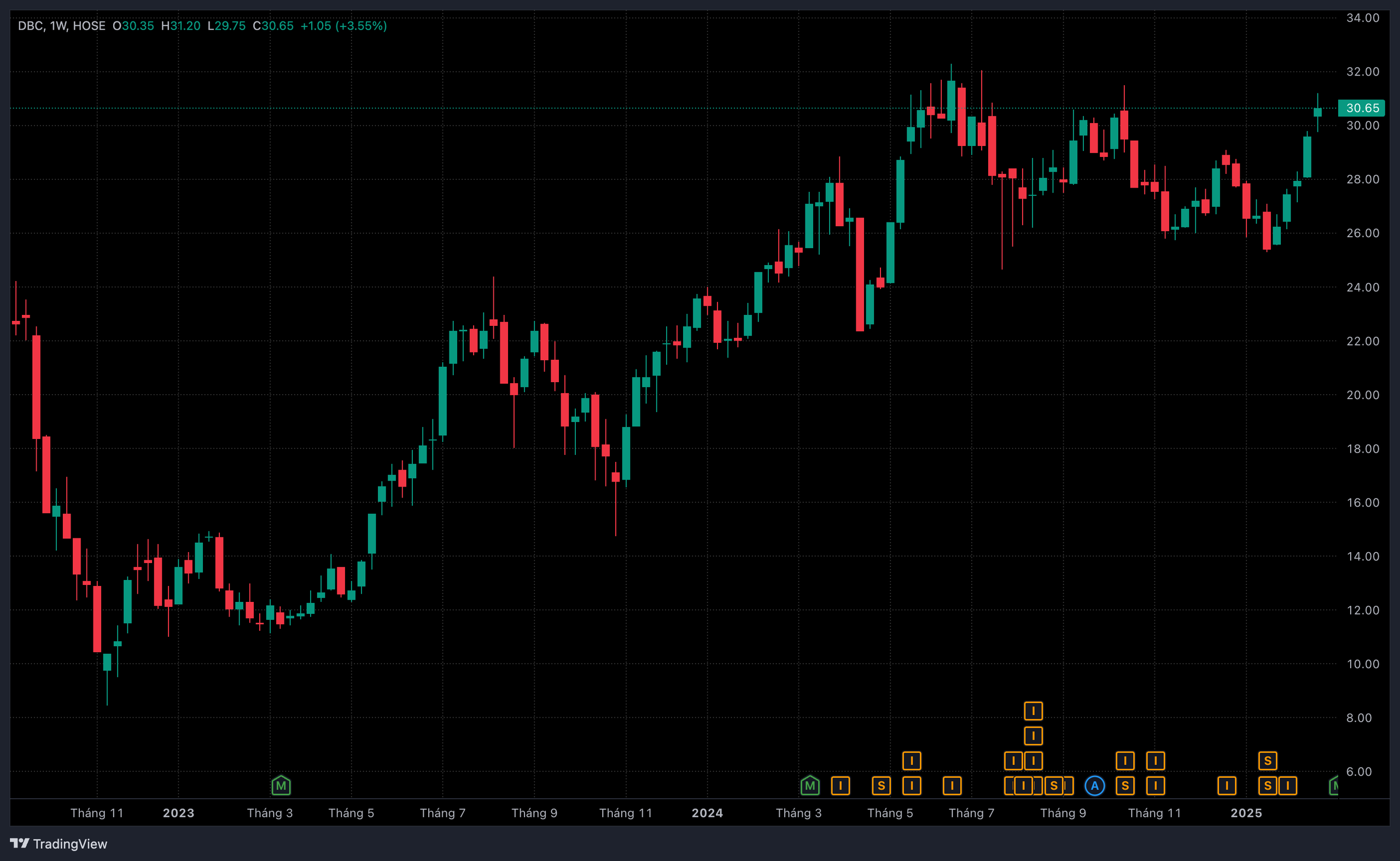Open the S marker just before Tháng 5 2024
This screenshot has width=1400, height=861.
pyautogui.click(x=881, y=786)
